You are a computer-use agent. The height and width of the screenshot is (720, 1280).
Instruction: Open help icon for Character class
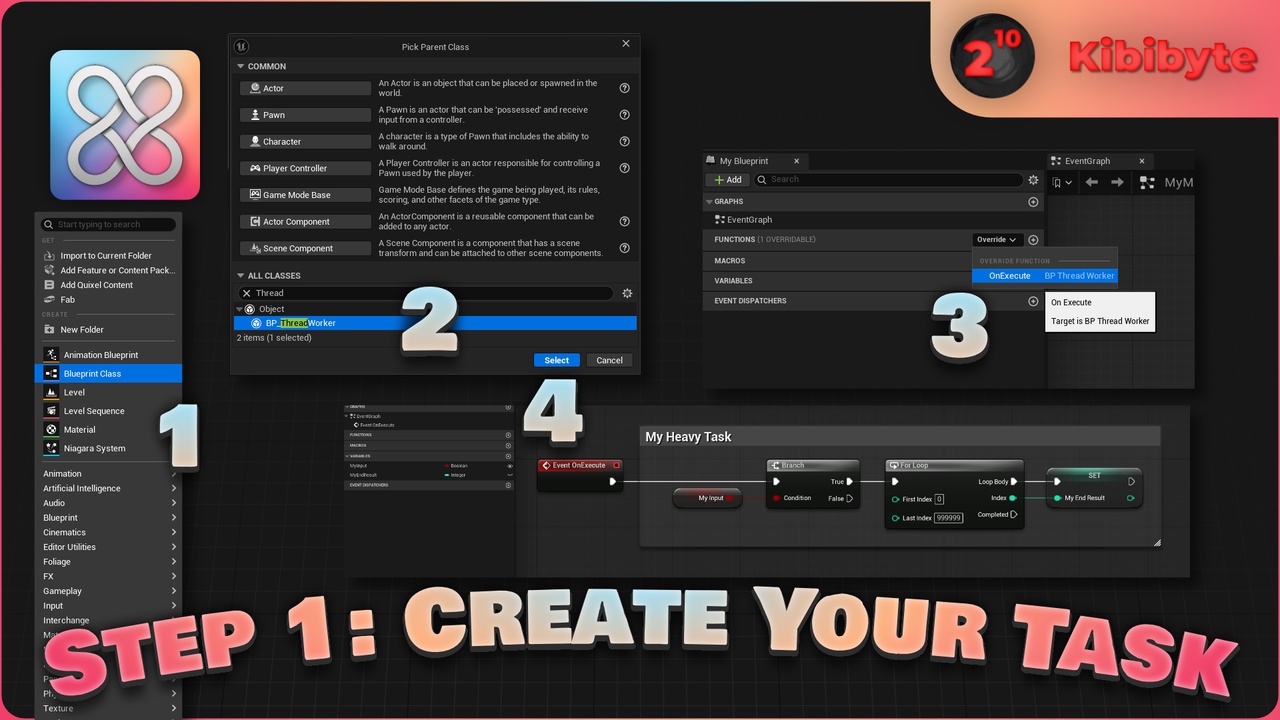pyautogui.click(x=625, y=142)
